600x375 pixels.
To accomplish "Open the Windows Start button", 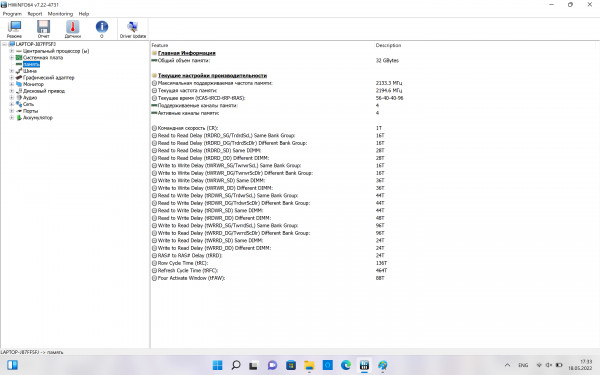I will pos(217,365).
